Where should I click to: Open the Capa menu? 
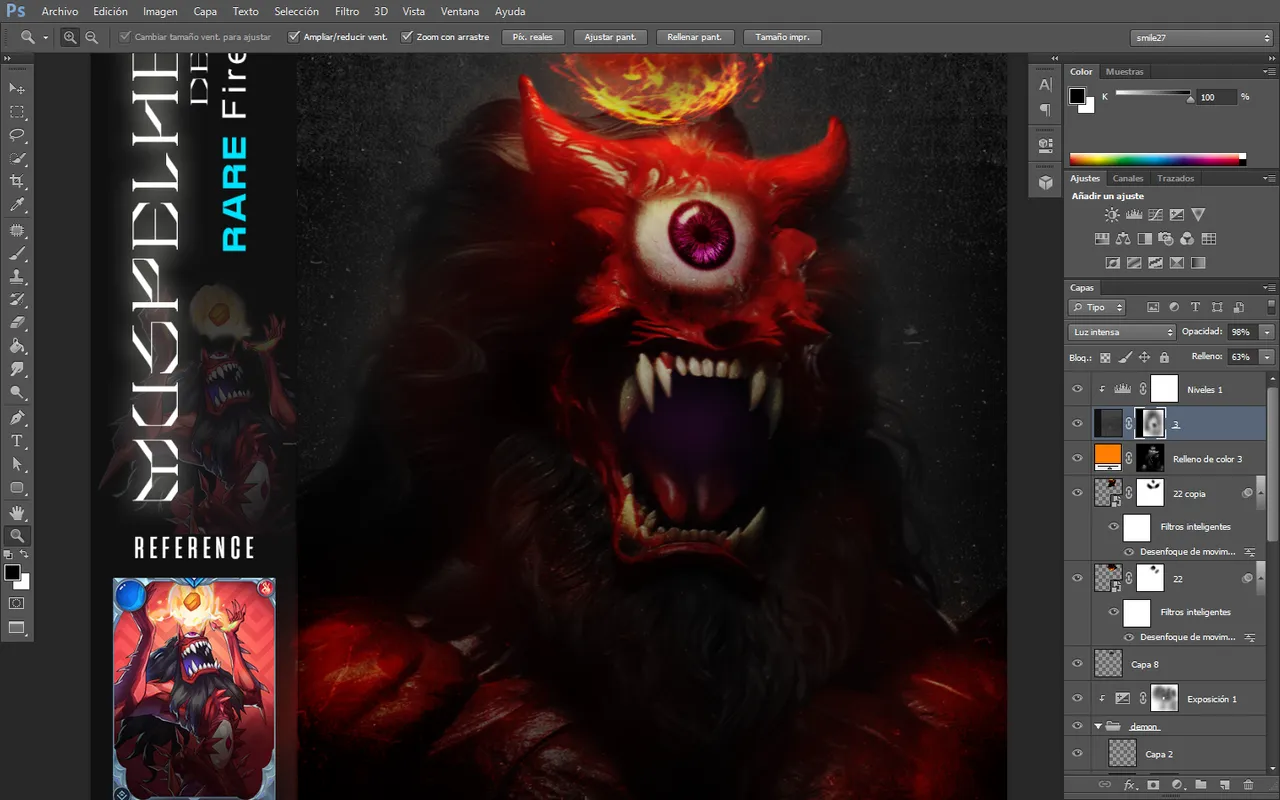pyautogui.click(x=205, y=11)
